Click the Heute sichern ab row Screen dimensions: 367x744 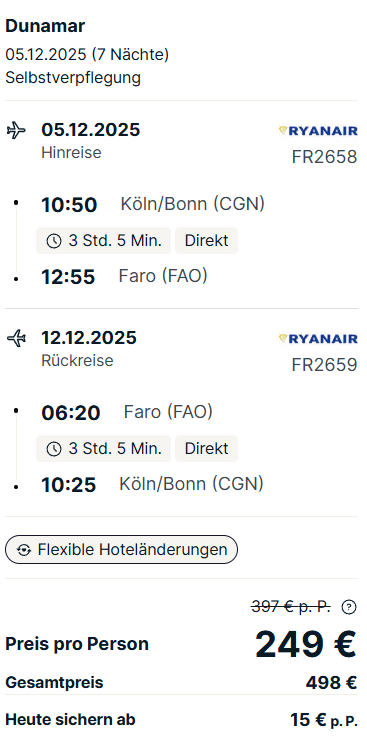181,720
